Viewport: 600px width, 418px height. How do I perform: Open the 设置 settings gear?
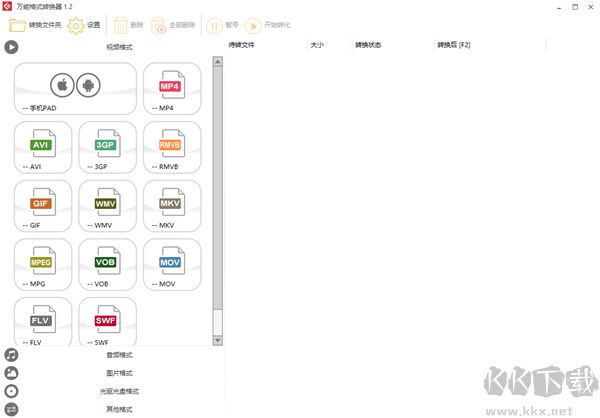point(83,25)
